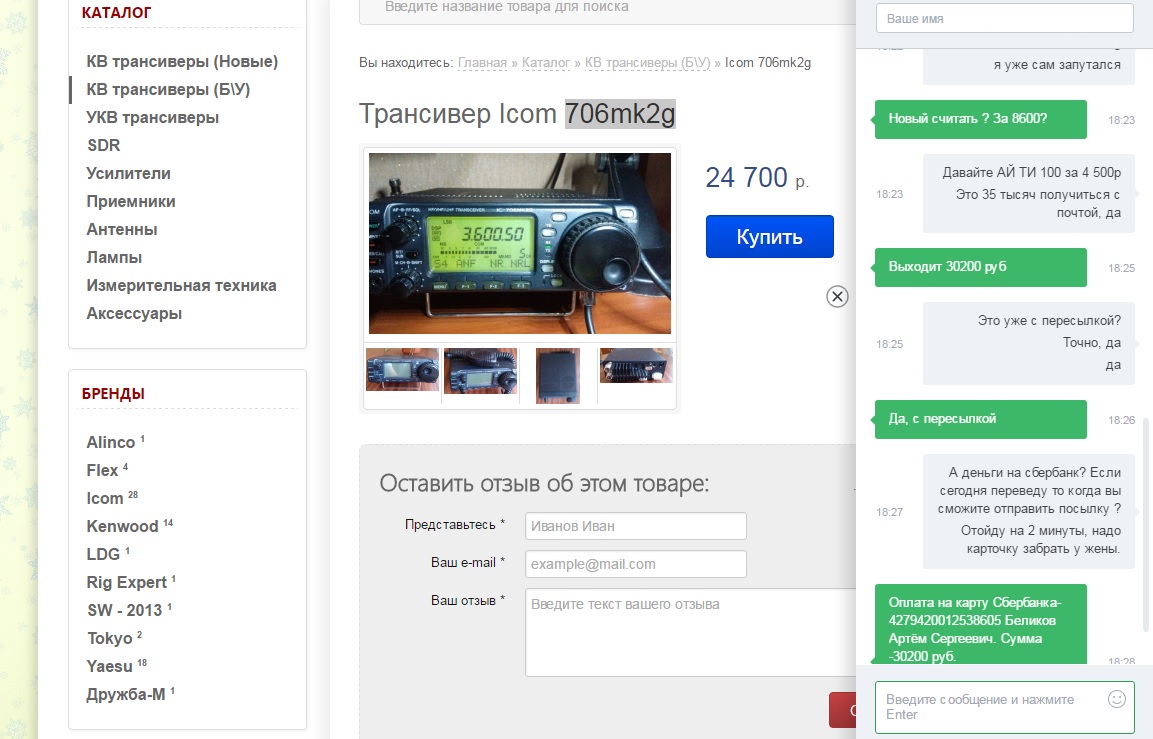The image size is (1153, 739).
Task: Click the КАТАЛОГ heading
Action: 116,13
